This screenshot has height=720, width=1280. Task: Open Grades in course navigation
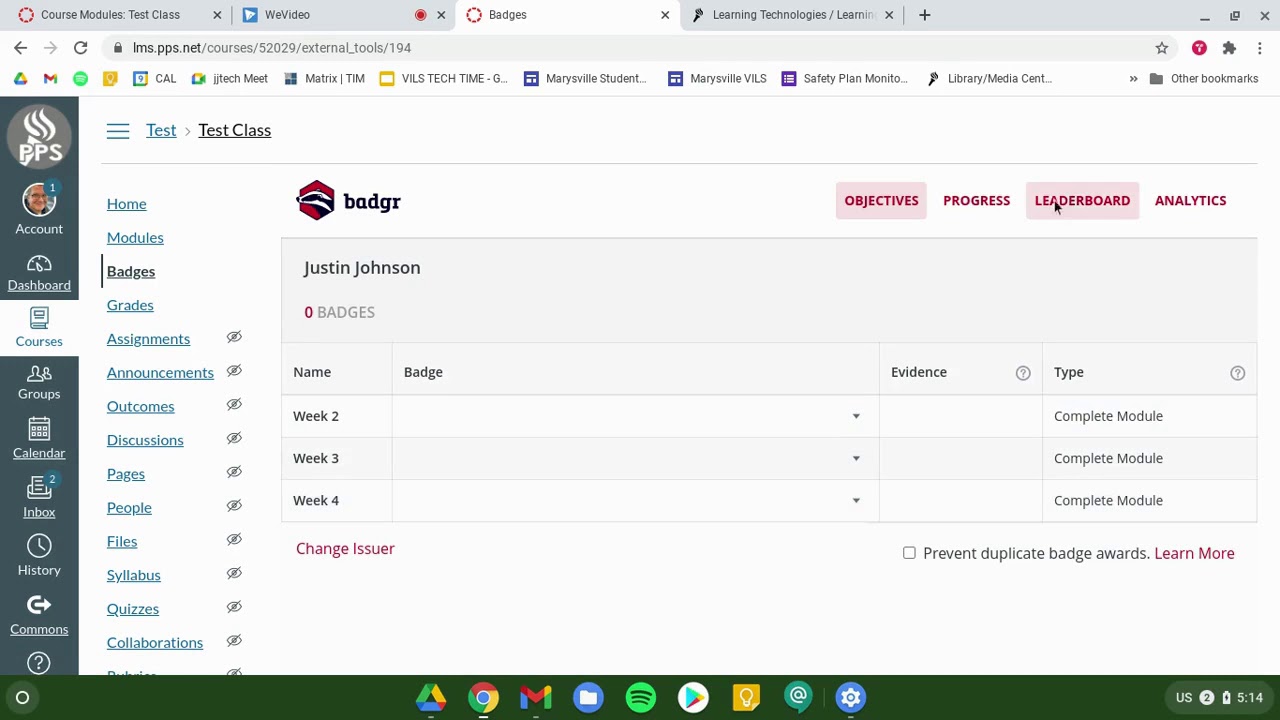[x=130, y=305]
